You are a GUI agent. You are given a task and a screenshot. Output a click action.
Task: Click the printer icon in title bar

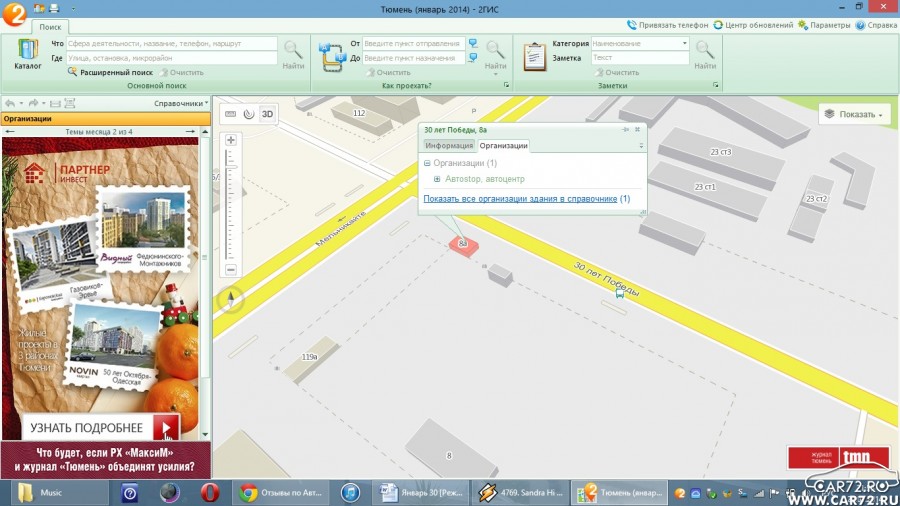tap(54, 8)
